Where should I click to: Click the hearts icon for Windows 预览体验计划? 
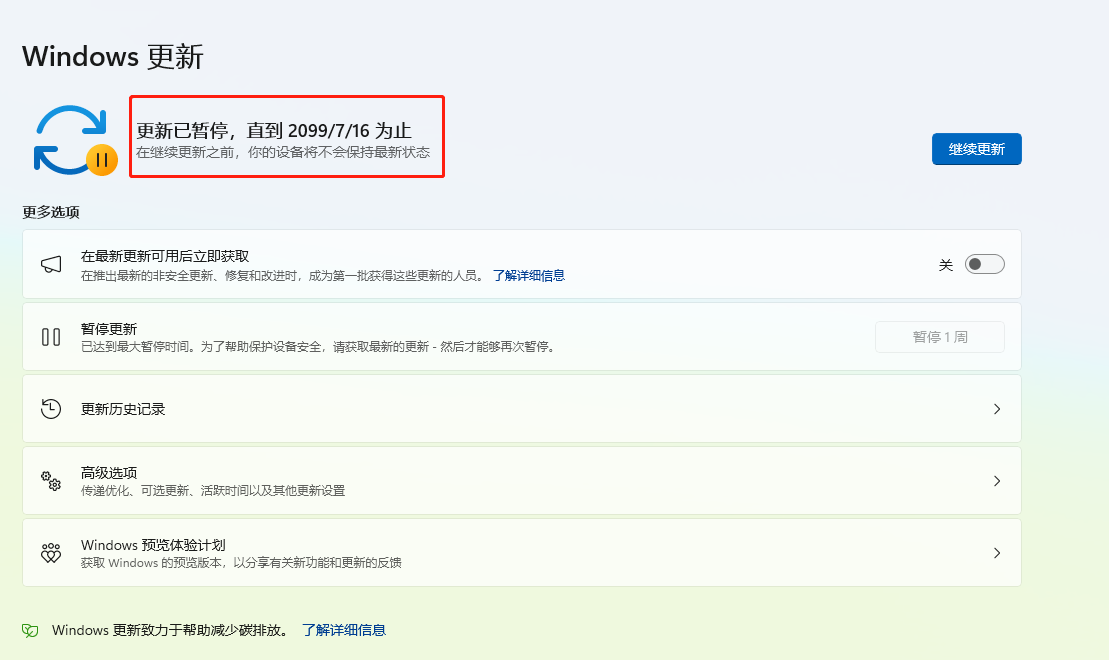[x=51, y=553]
